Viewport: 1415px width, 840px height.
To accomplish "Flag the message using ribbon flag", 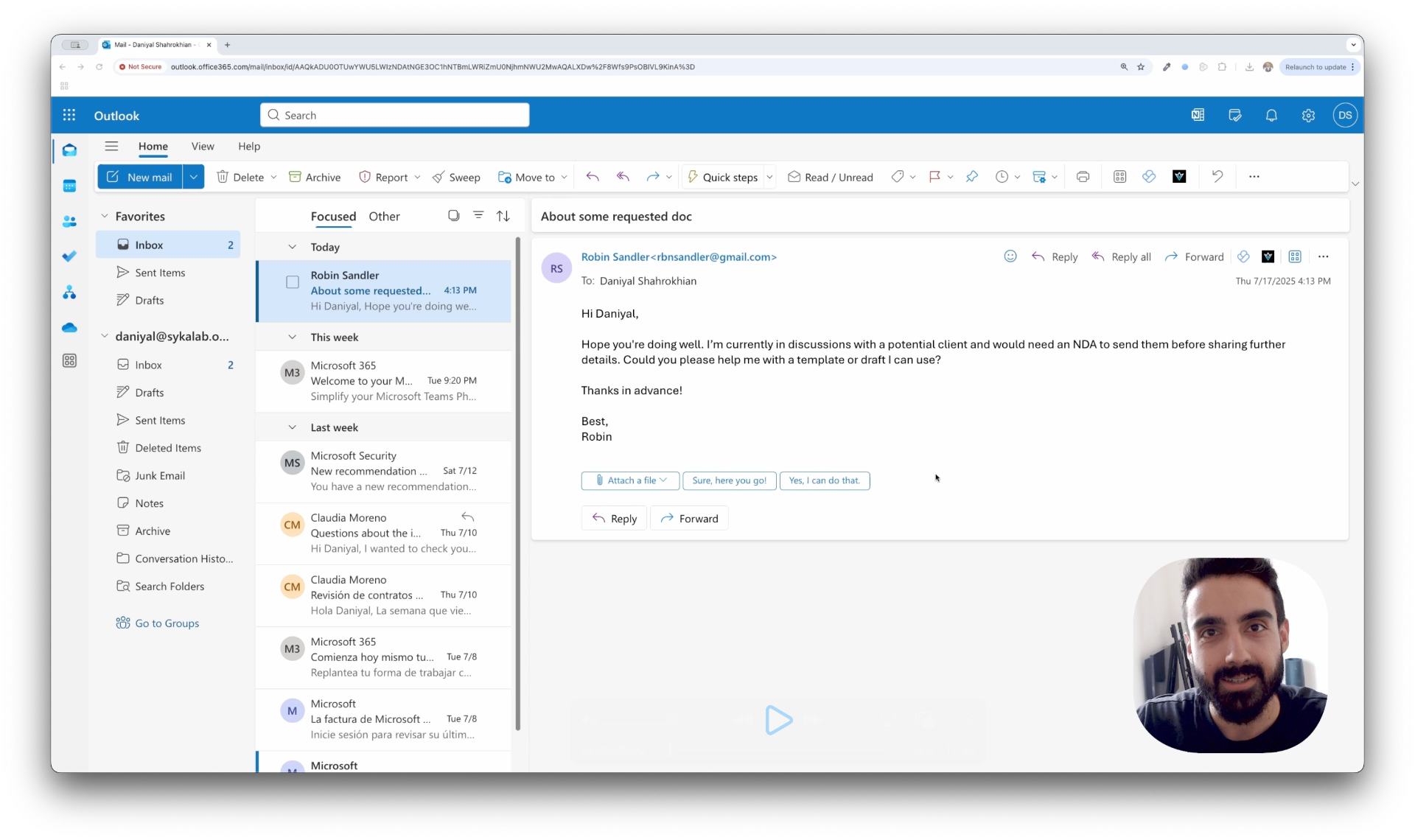I will pyautogui.click(x=934, y=177).
